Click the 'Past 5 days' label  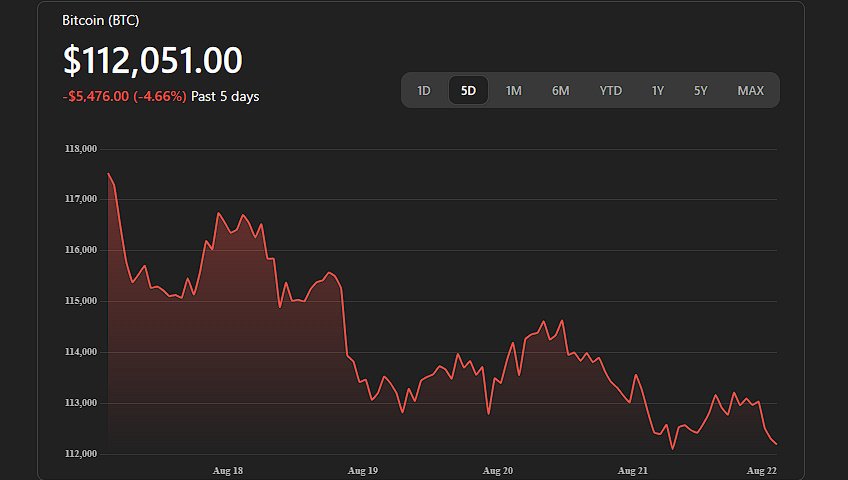click(225, 97)
